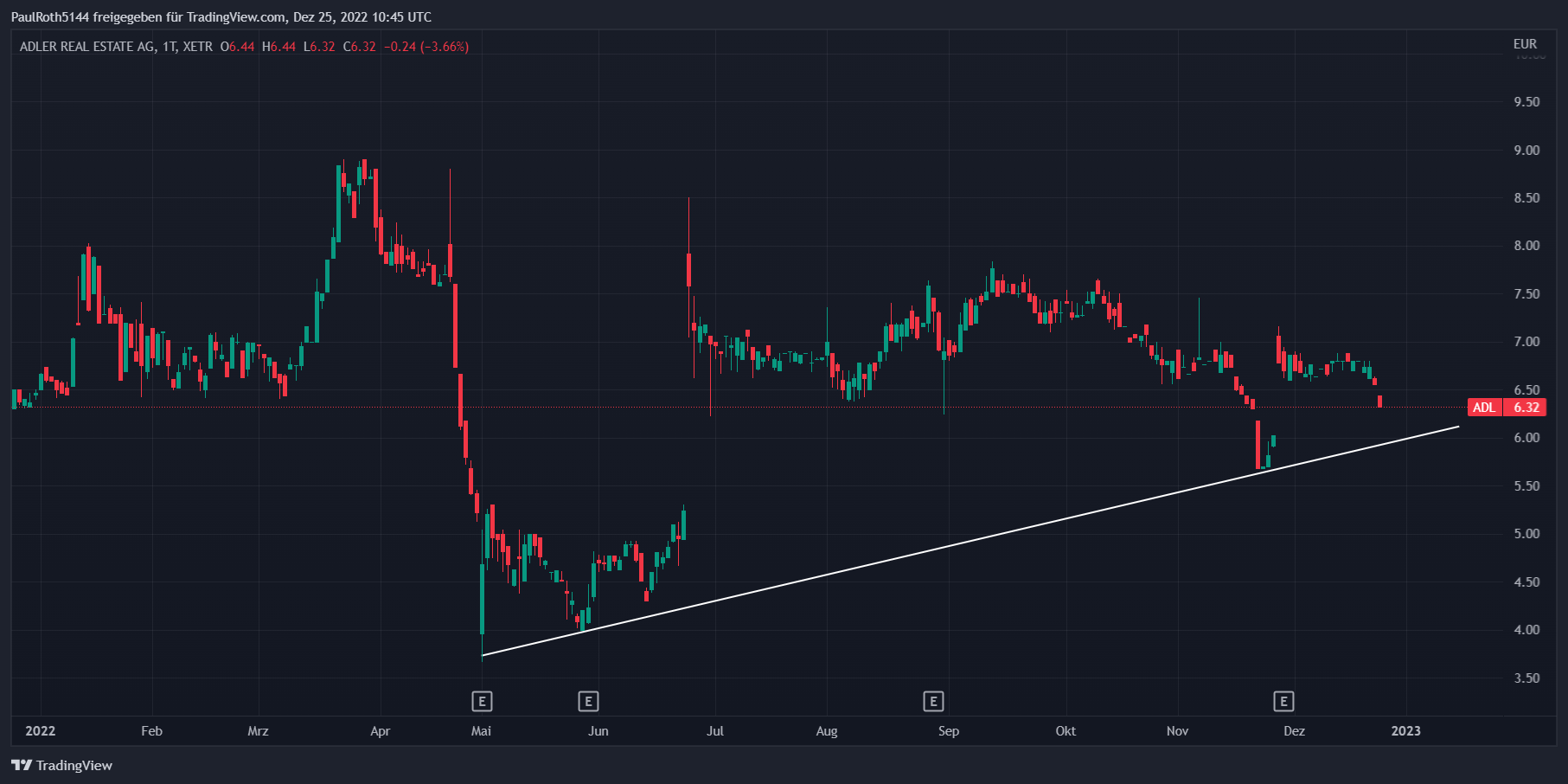Click the close value C6.32 in header

click(x=360, y=47)
